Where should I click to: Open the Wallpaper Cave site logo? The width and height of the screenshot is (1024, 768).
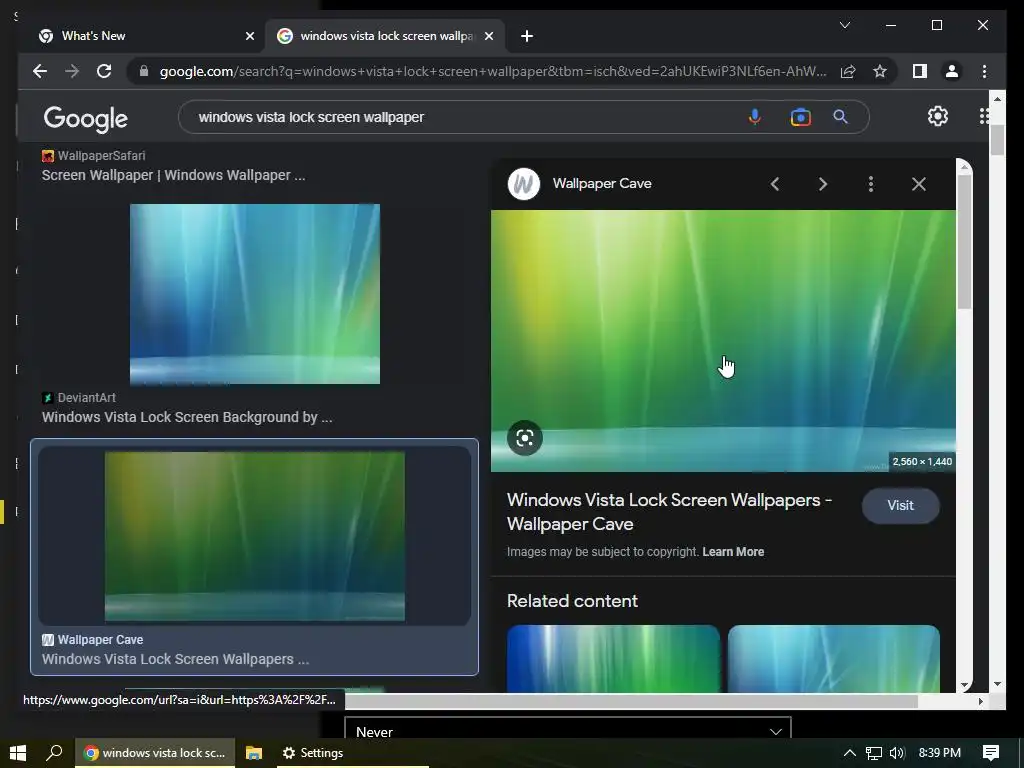pos(524,184)
